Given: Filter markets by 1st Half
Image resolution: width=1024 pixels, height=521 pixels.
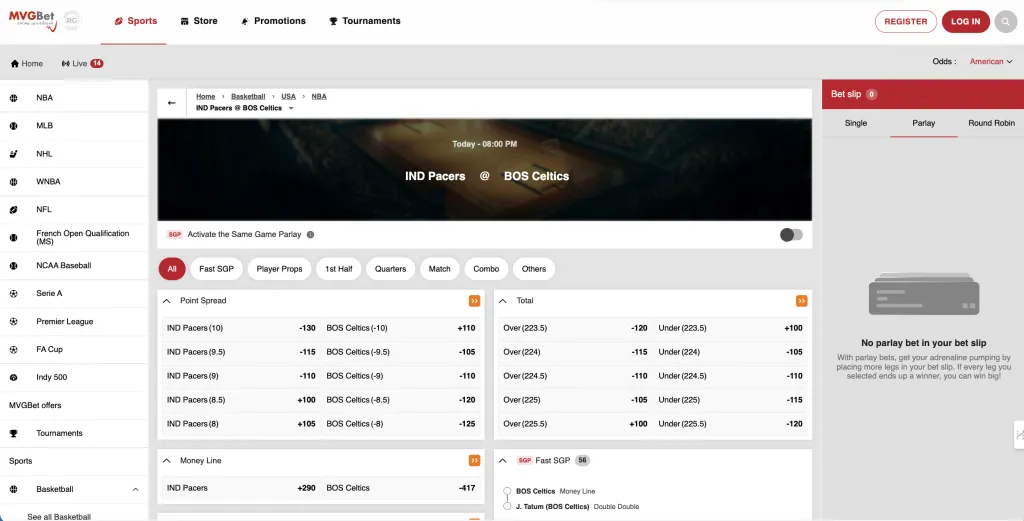Looking at the screenshot, I should pos(339,269).
